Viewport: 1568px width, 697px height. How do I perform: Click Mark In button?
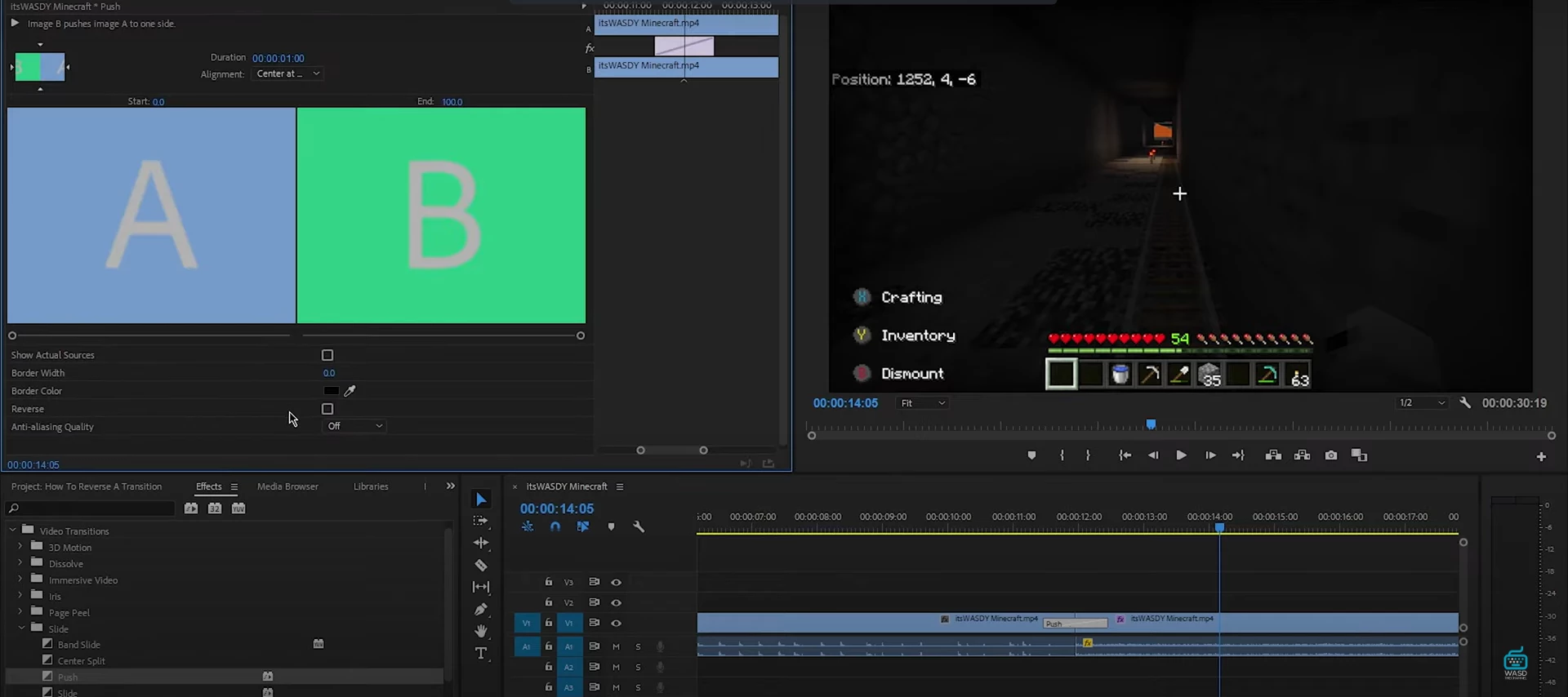1062,455
